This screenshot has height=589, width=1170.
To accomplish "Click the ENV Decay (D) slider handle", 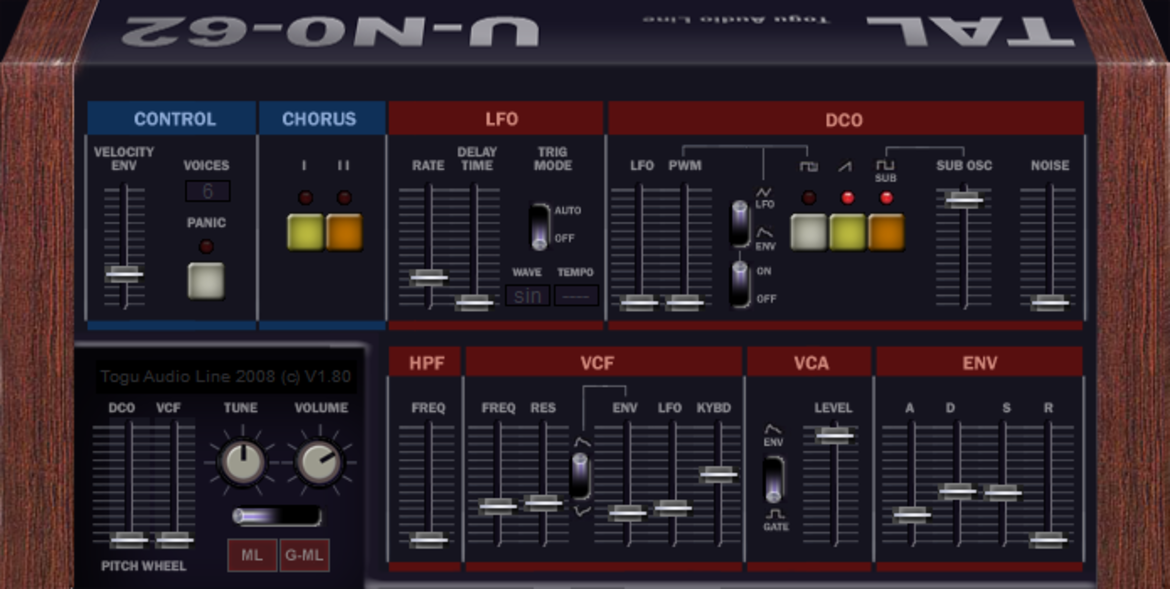I will 957,490.
